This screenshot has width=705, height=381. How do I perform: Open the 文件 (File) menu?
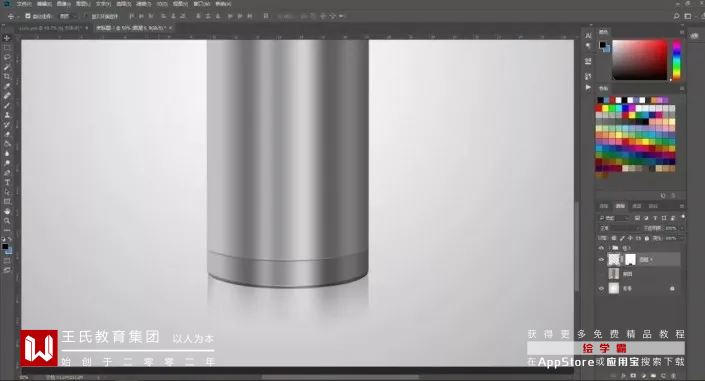pyautogui.click(x=24, y=4)
